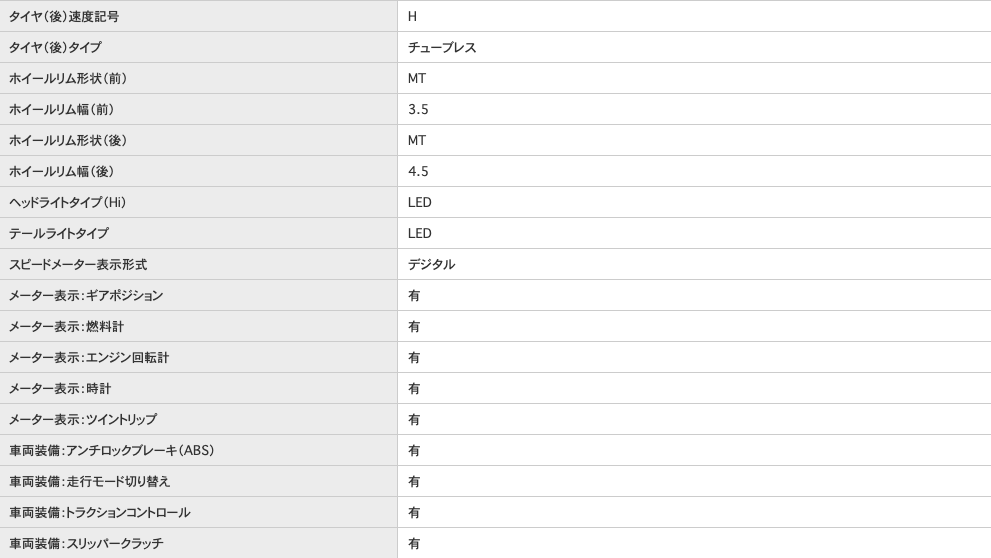991x558 pixels.
Task: Click the ホイールリム形状(前) label
Action: tap(68, 79)
